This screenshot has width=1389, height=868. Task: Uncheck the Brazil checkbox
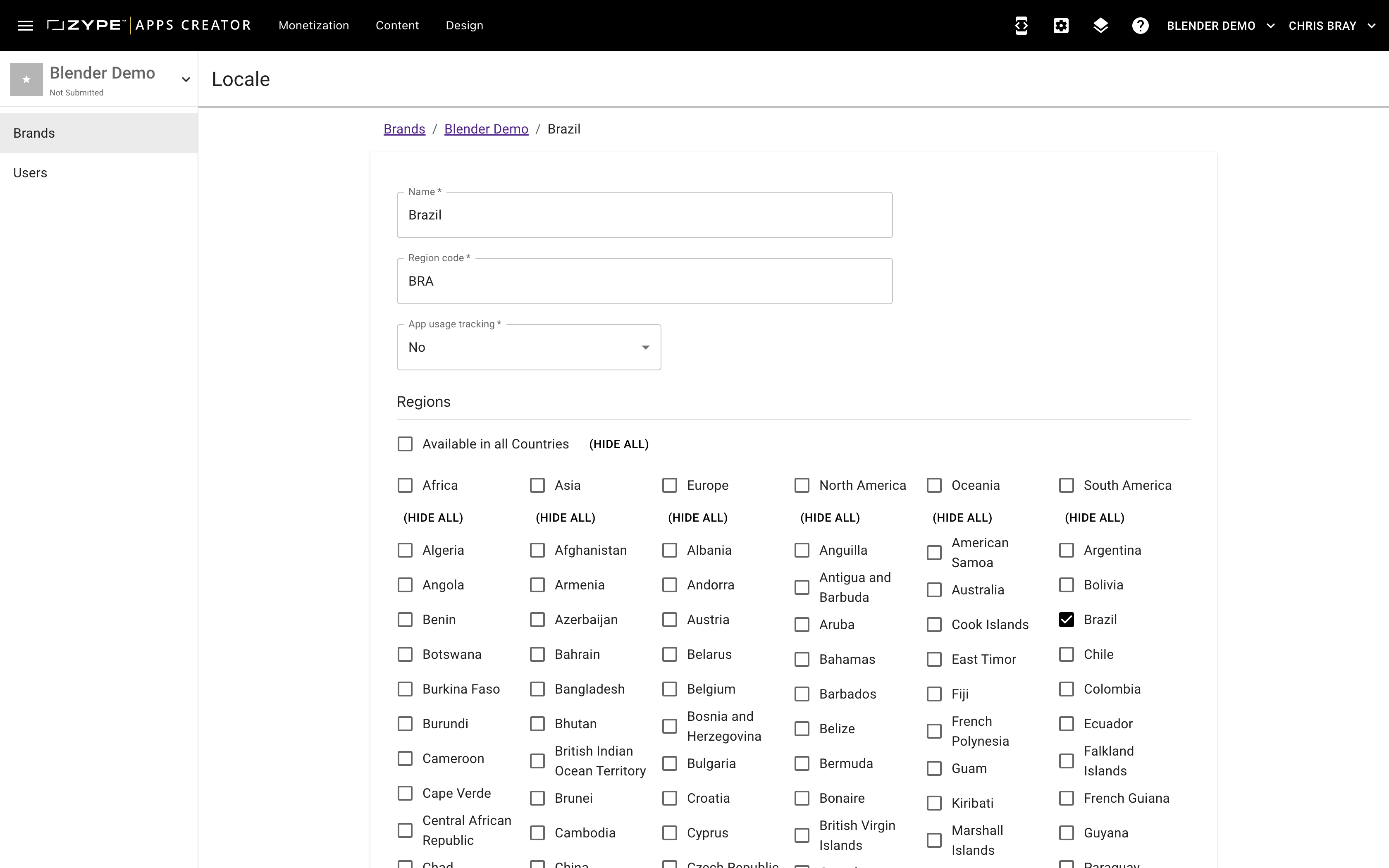tap(1067, 620)
